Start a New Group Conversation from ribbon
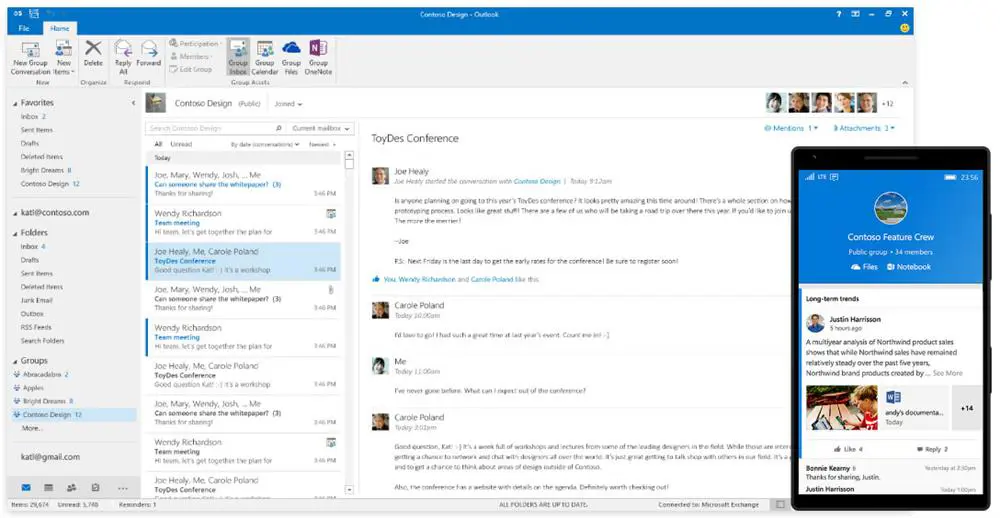 coord(30,58)
